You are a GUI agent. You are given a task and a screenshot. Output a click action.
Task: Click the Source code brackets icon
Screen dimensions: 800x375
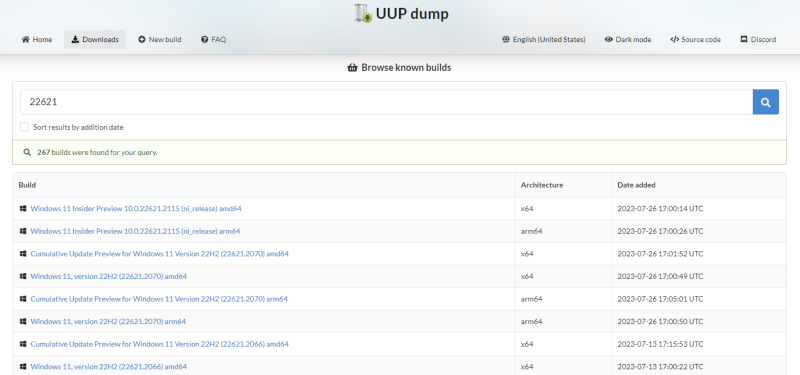click(674, 39)
